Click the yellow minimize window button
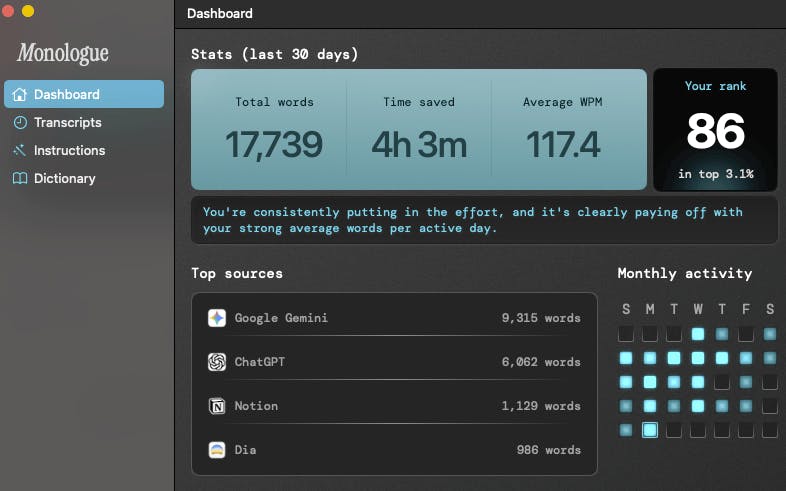This screenshot has width=786, height=491. tap(28, 11)
